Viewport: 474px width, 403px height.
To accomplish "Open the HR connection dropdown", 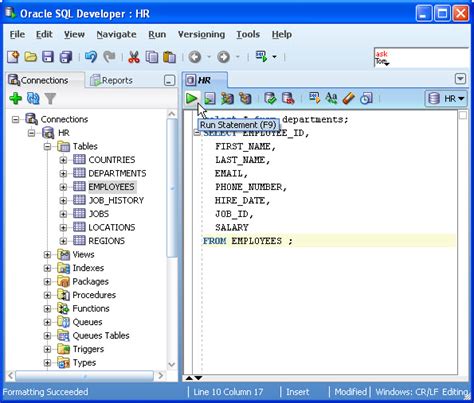I will (446, 99).
